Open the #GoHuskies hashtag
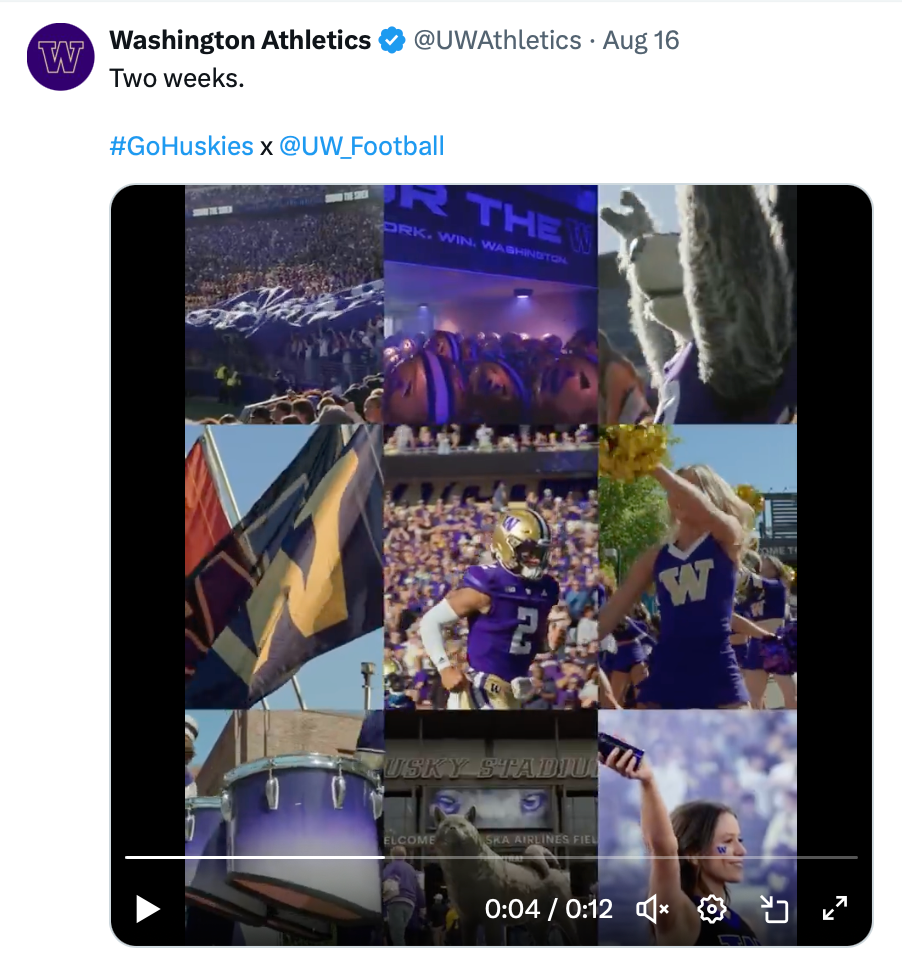 (x=181, y=146)
